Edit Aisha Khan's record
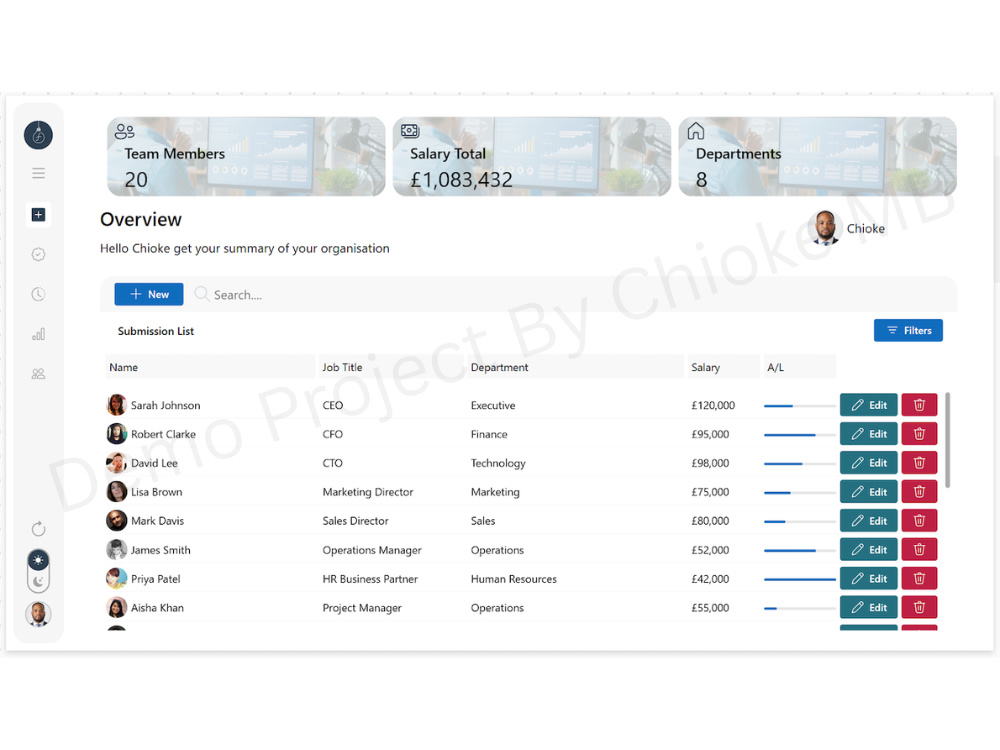This screenshot has height=750, width=1000. click(x=868, y=608)
